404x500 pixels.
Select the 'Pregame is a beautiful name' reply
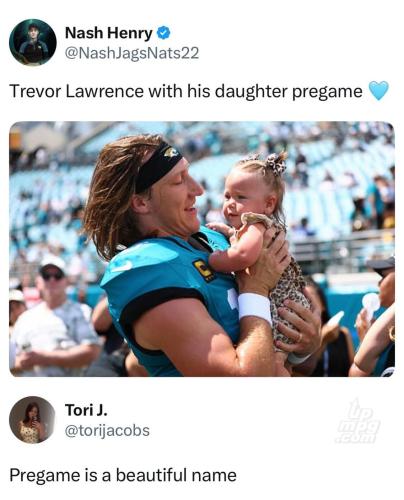(x=123, y=475)
